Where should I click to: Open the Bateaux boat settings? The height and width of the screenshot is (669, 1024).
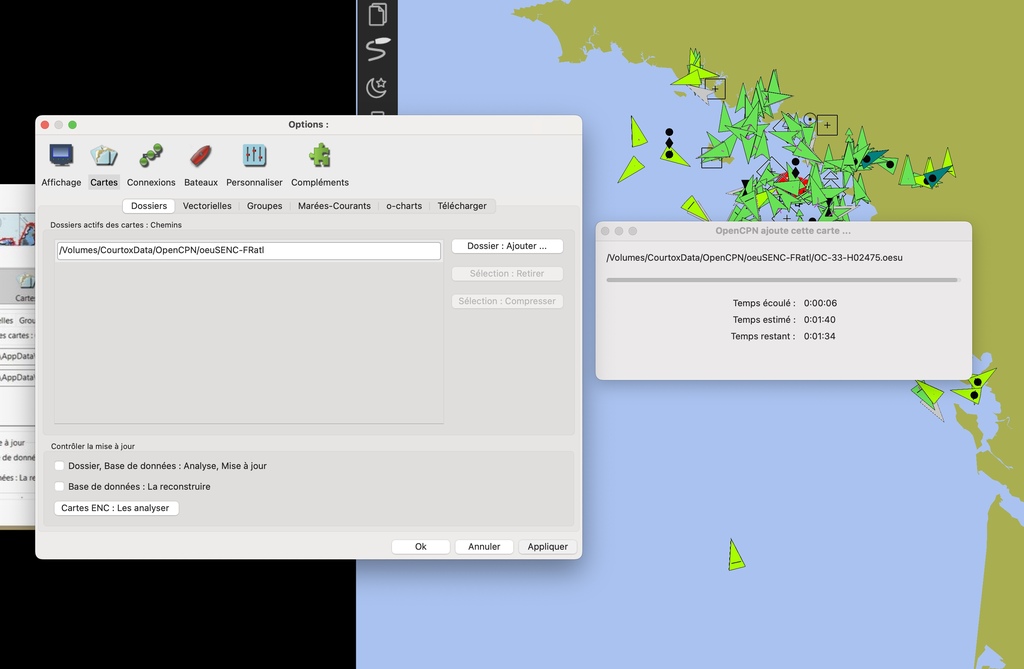[x=200, y=156]
